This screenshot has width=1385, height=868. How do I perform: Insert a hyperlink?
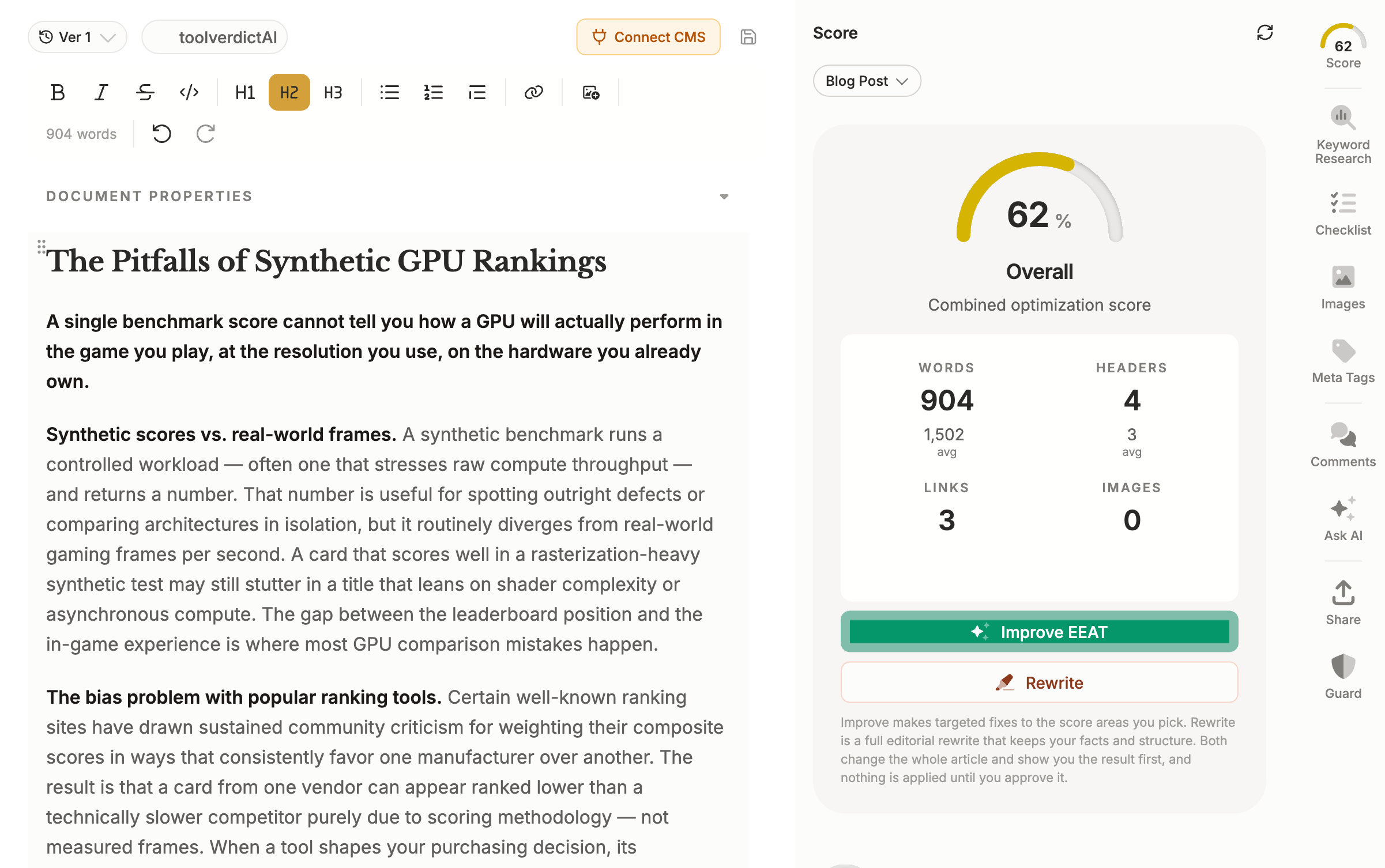click(x=534, y=92)
